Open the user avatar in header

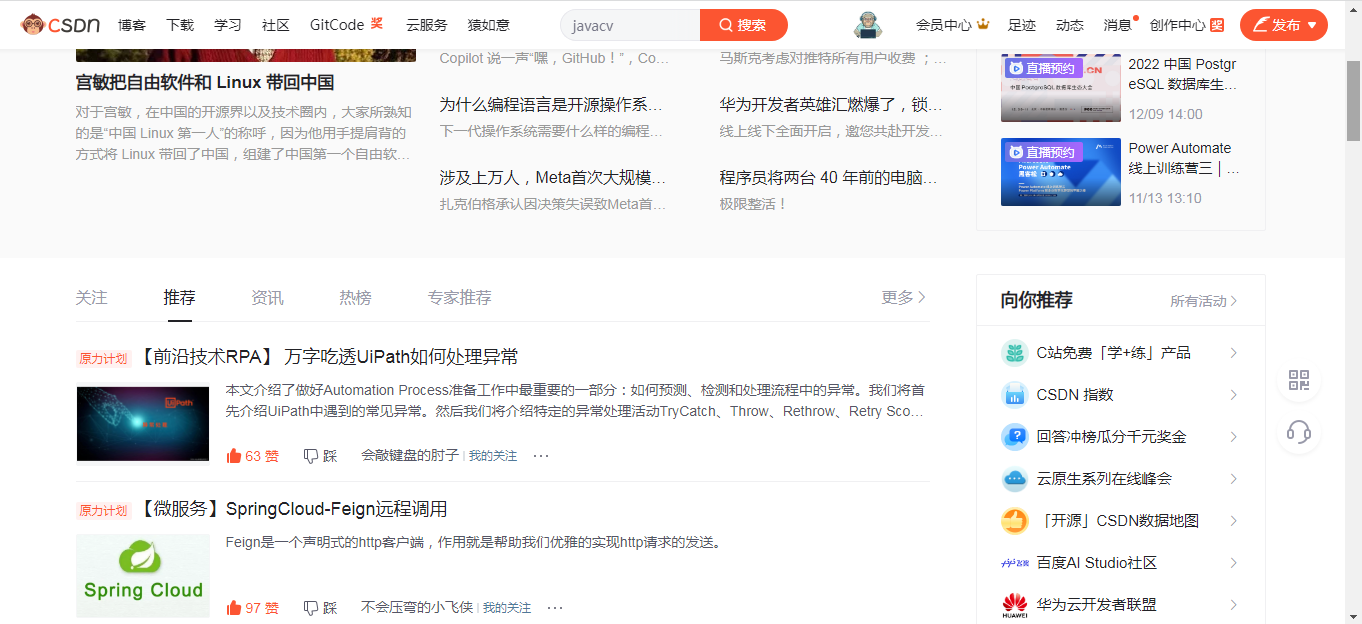point(868,25)
